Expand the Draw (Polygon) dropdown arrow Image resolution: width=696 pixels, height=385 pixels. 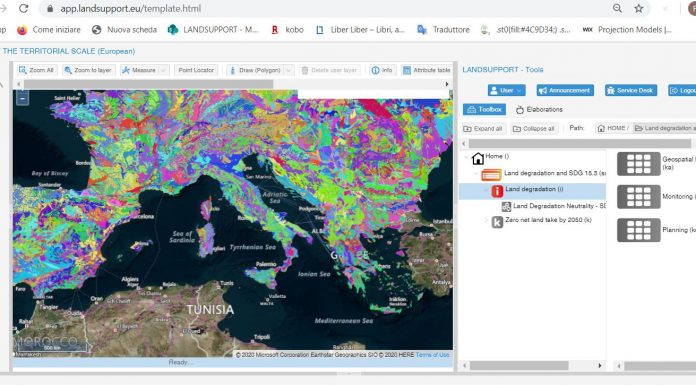coord(289,70)
